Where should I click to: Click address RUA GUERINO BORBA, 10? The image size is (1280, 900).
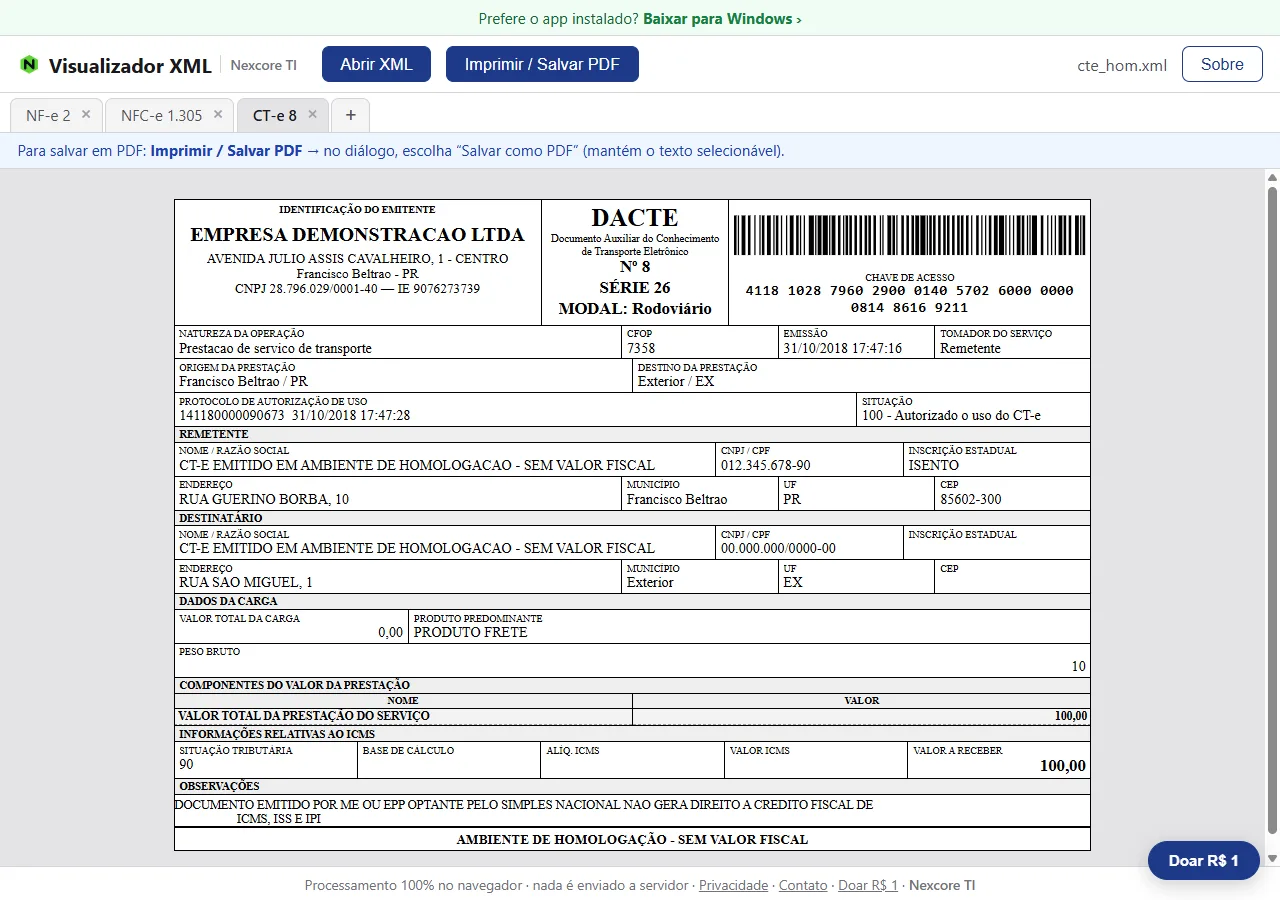pos(264,499)
